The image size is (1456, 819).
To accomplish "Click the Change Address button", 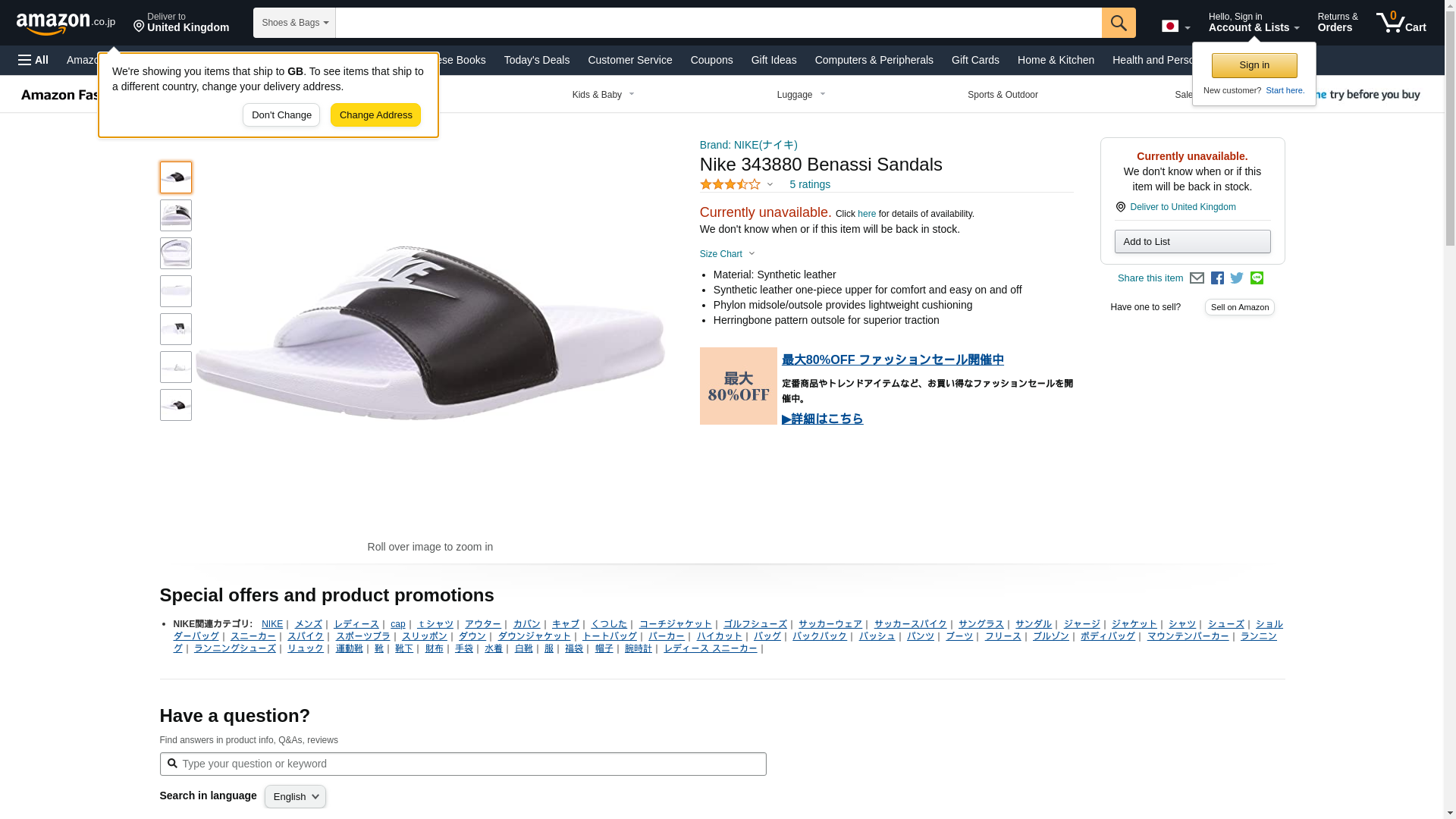I will [x=375, y=115].
